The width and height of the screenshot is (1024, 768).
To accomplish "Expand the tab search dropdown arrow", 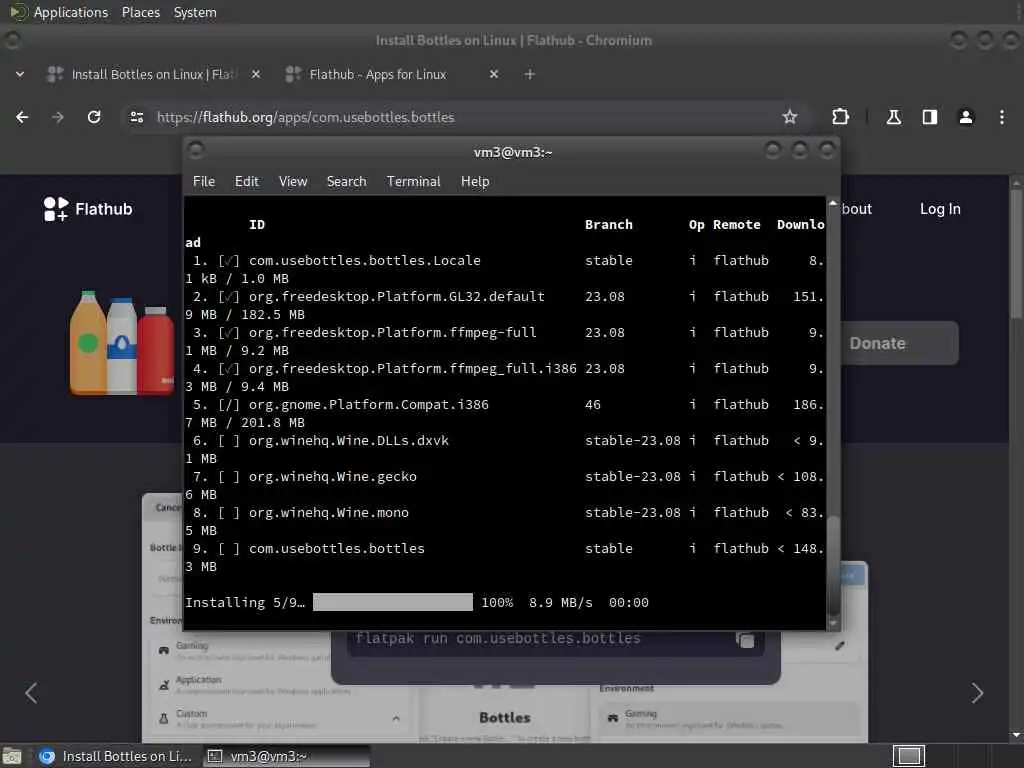I will click(x=20, y=74).
